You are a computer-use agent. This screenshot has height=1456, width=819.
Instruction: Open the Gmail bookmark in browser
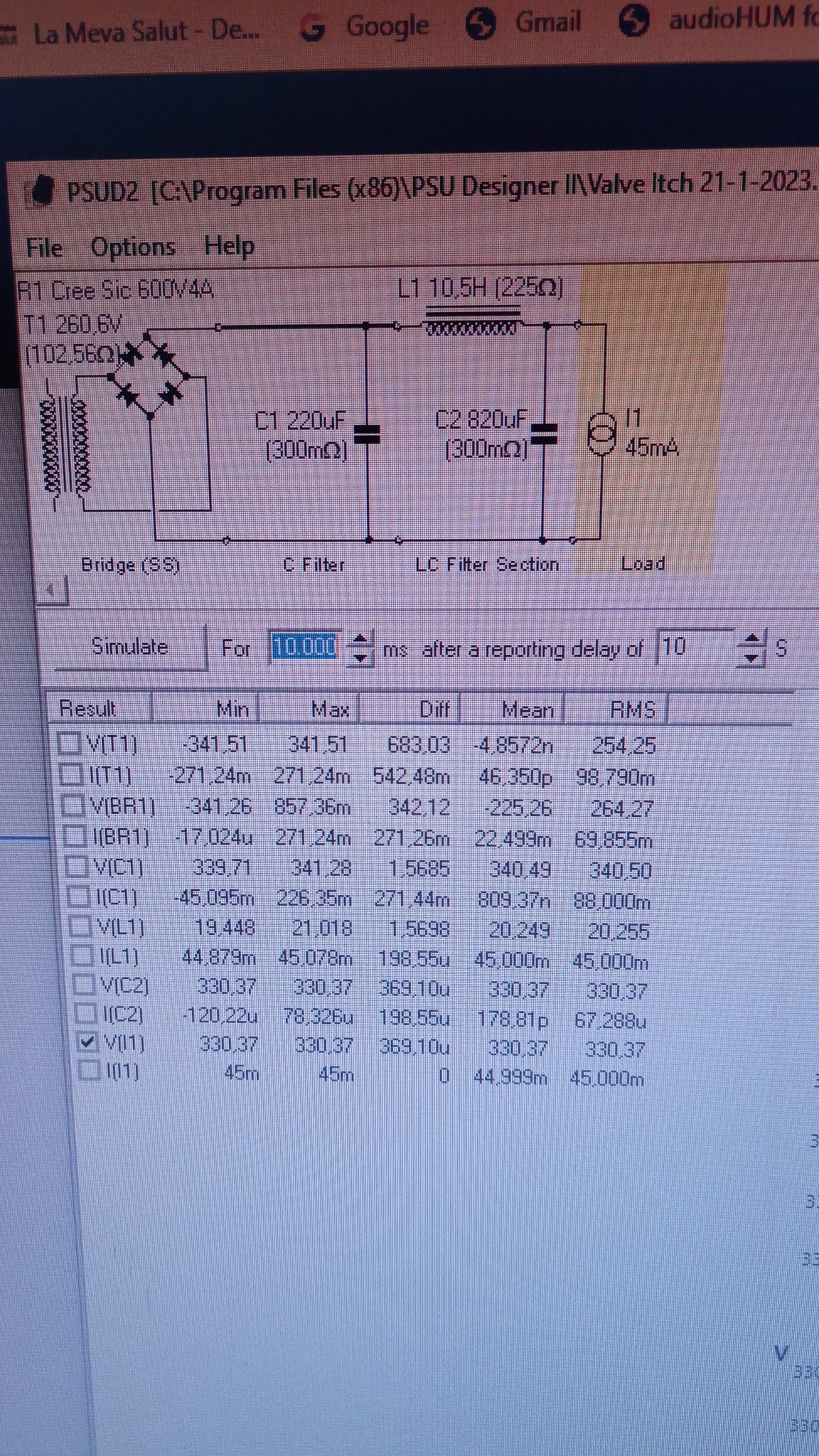click(524, 23)
